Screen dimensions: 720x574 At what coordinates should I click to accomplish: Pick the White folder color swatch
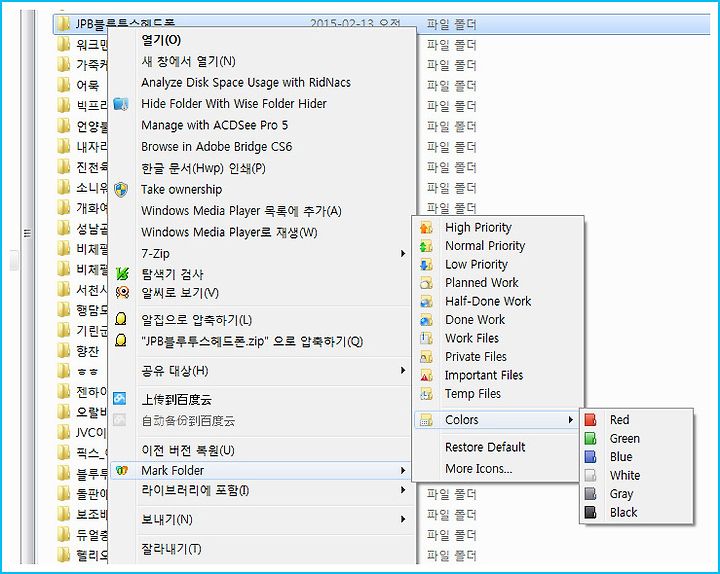pyautogui.click(x=591, y=475)
